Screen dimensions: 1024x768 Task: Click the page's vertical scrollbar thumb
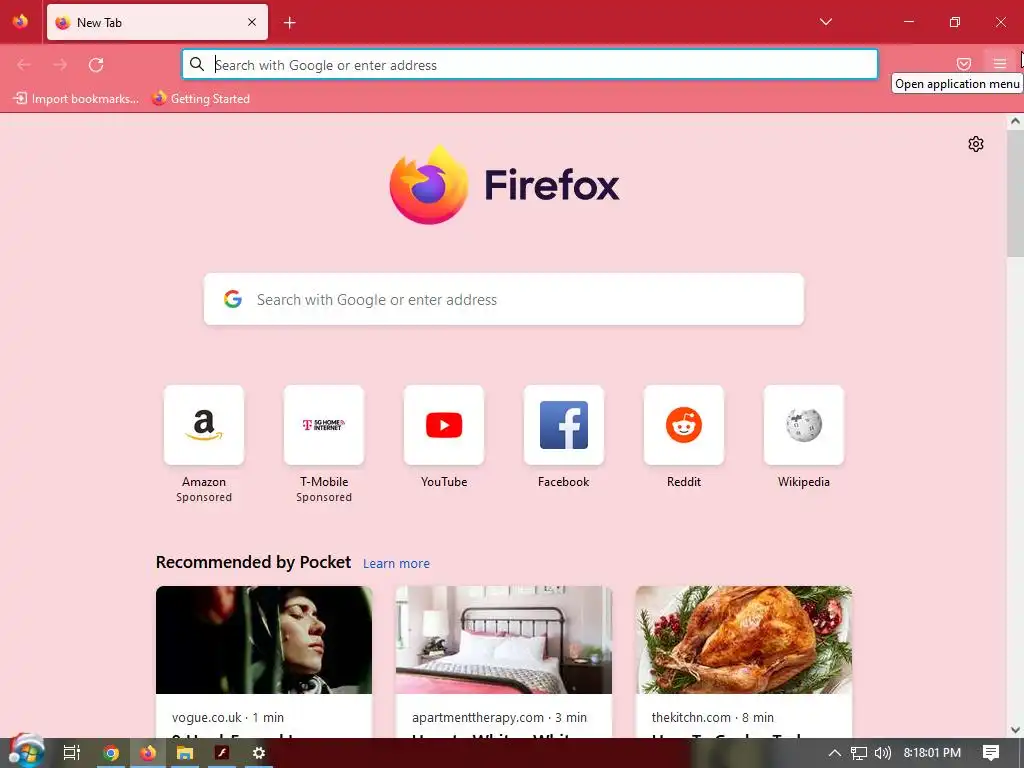click(1015, 193)
